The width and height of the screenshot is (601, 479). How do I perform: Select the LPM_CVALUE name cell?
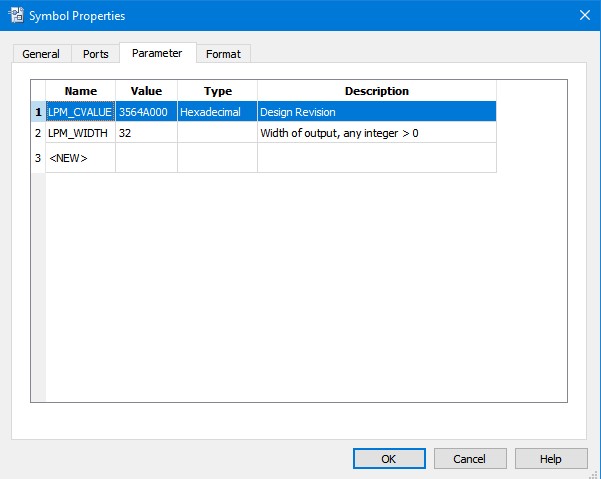(80, 112)
